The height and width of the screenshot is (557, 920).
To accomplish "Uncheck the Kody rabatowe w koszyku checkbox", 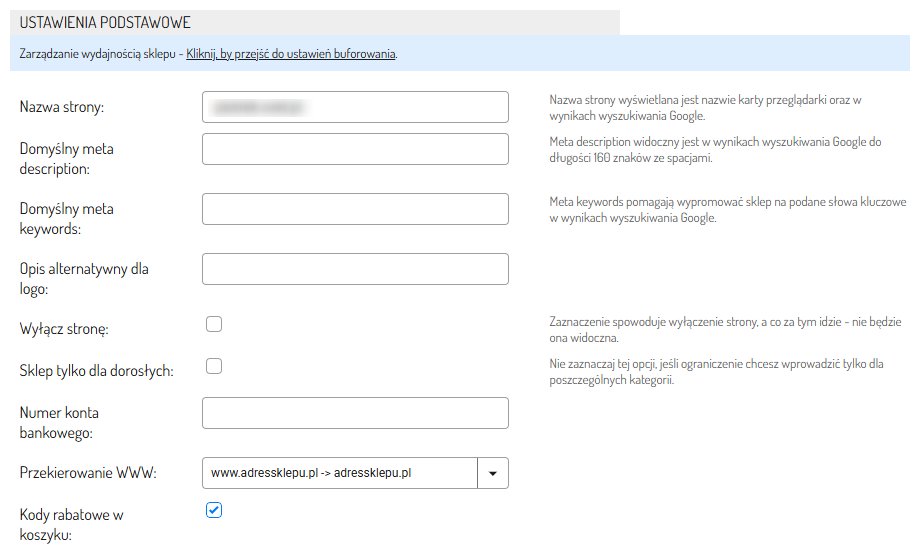I will (x=214, y=510).
